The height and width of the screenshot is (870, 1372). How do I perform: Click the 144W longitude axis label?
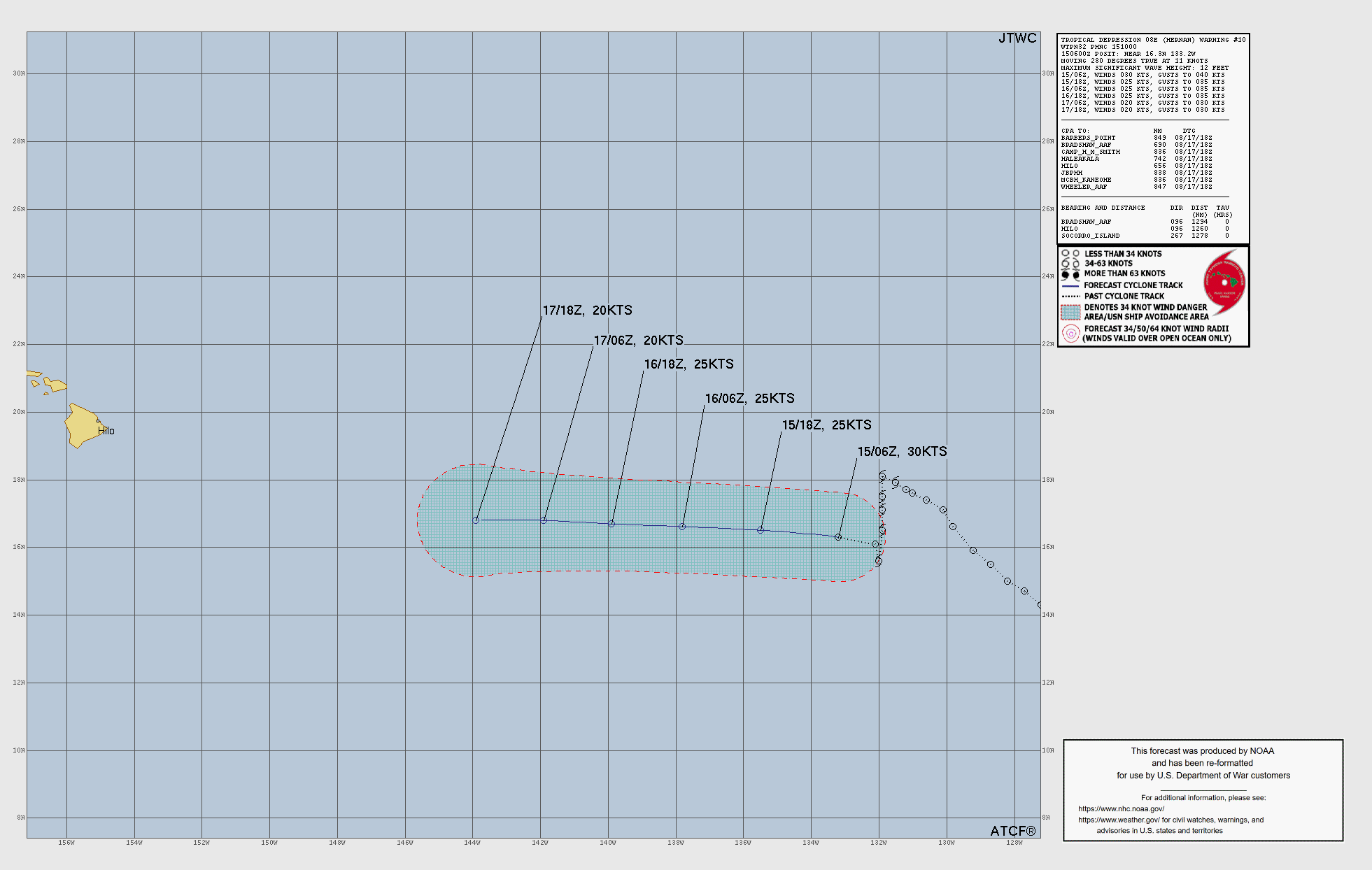click(x=472, y=843)
